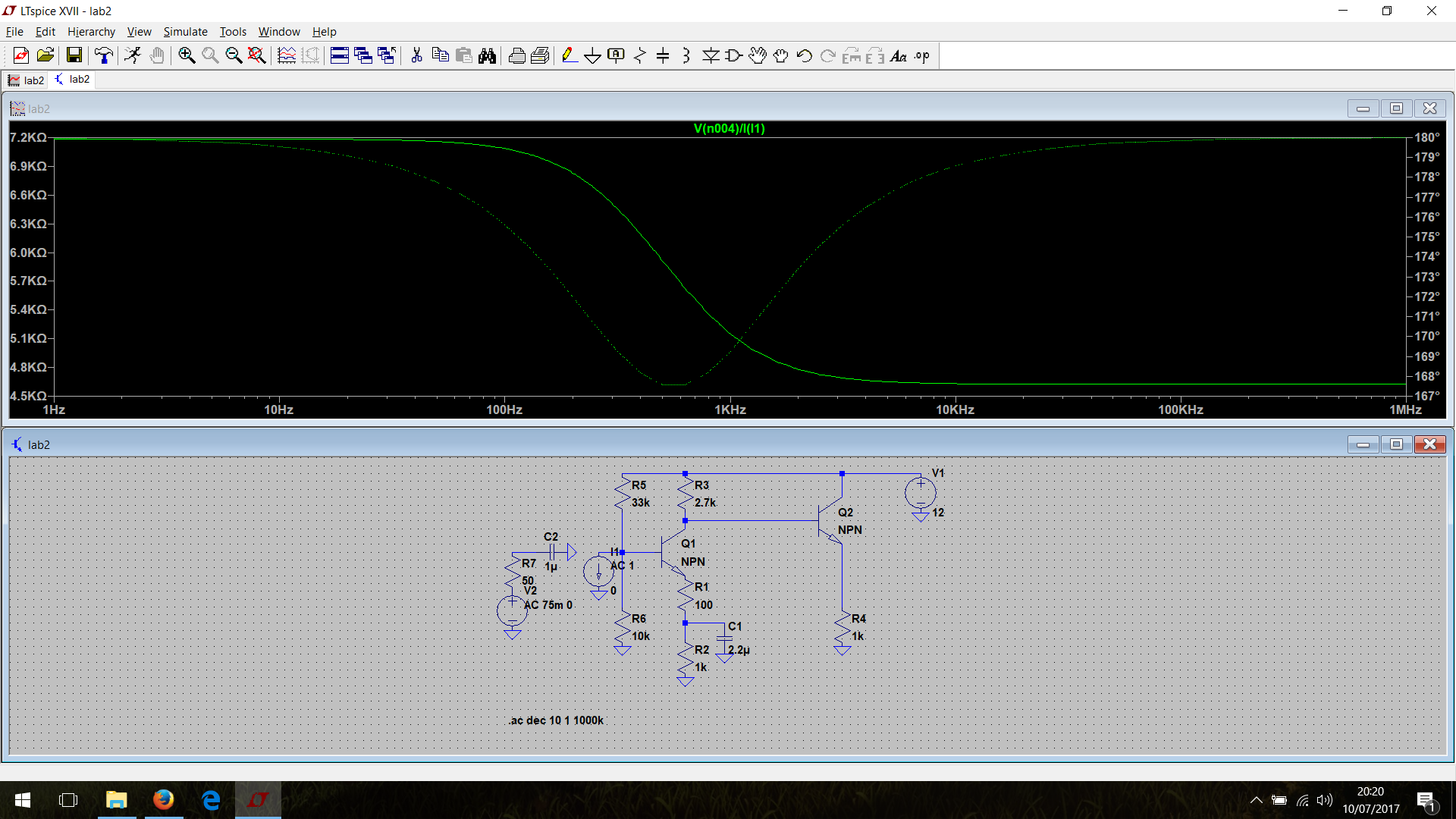Image resolution: width=1456 pixels, height=819 pixels.
Task: Select the Draw Wire pencil tool
Action: pyautogui.click(x=569, y=55)
